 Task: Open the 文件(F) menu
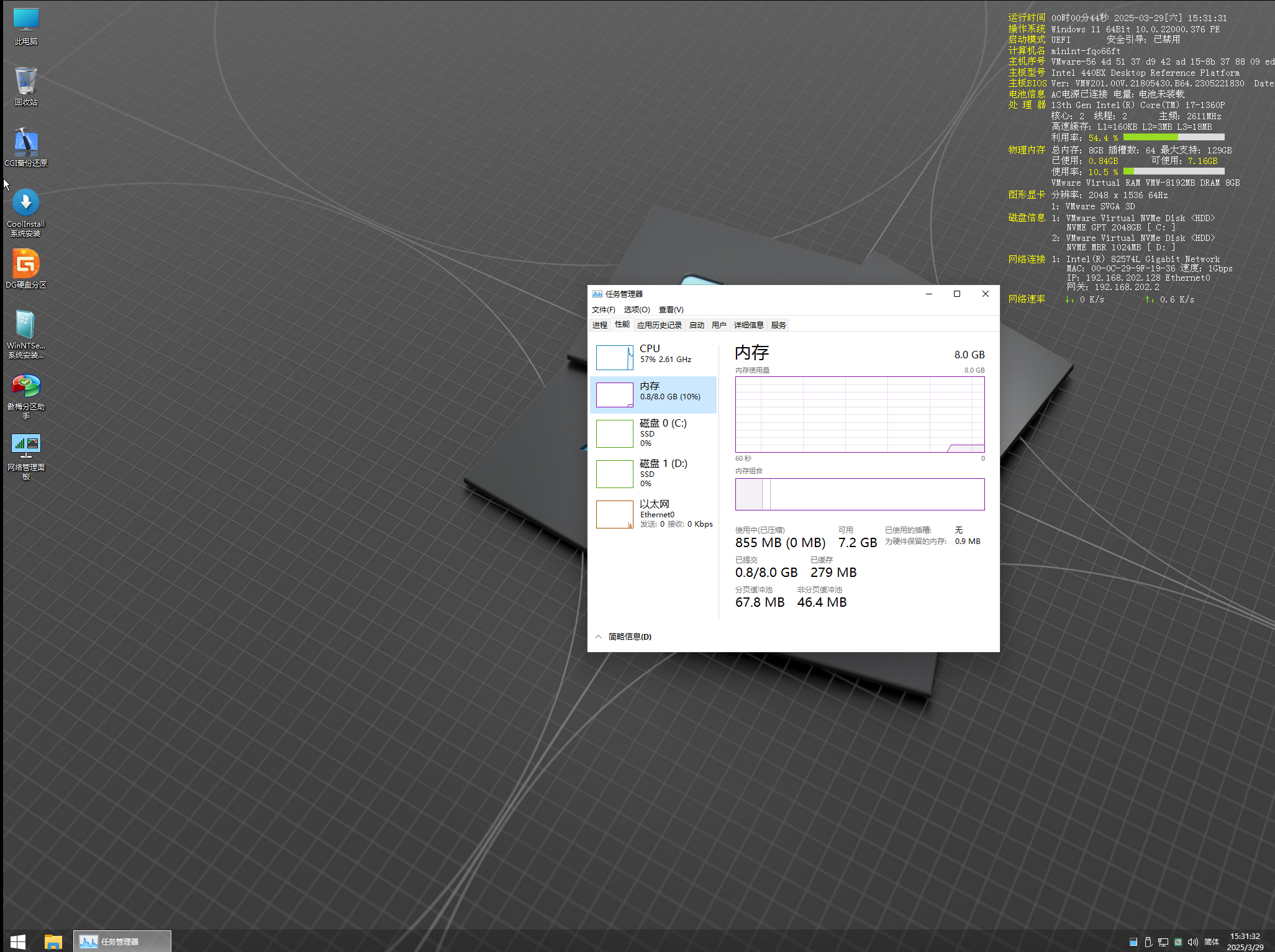pyautogui.click(x=604, y=309)
